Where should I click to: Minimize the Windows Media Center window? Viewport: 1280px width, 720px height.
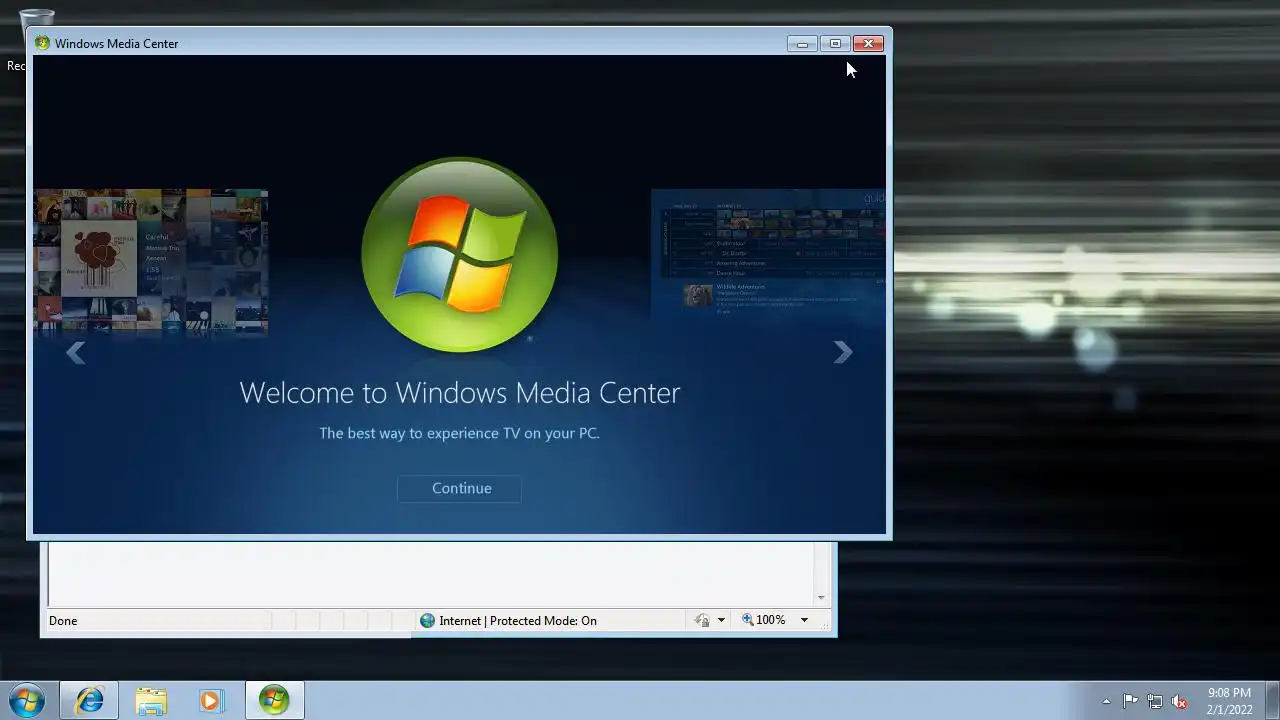coord(802,43)
